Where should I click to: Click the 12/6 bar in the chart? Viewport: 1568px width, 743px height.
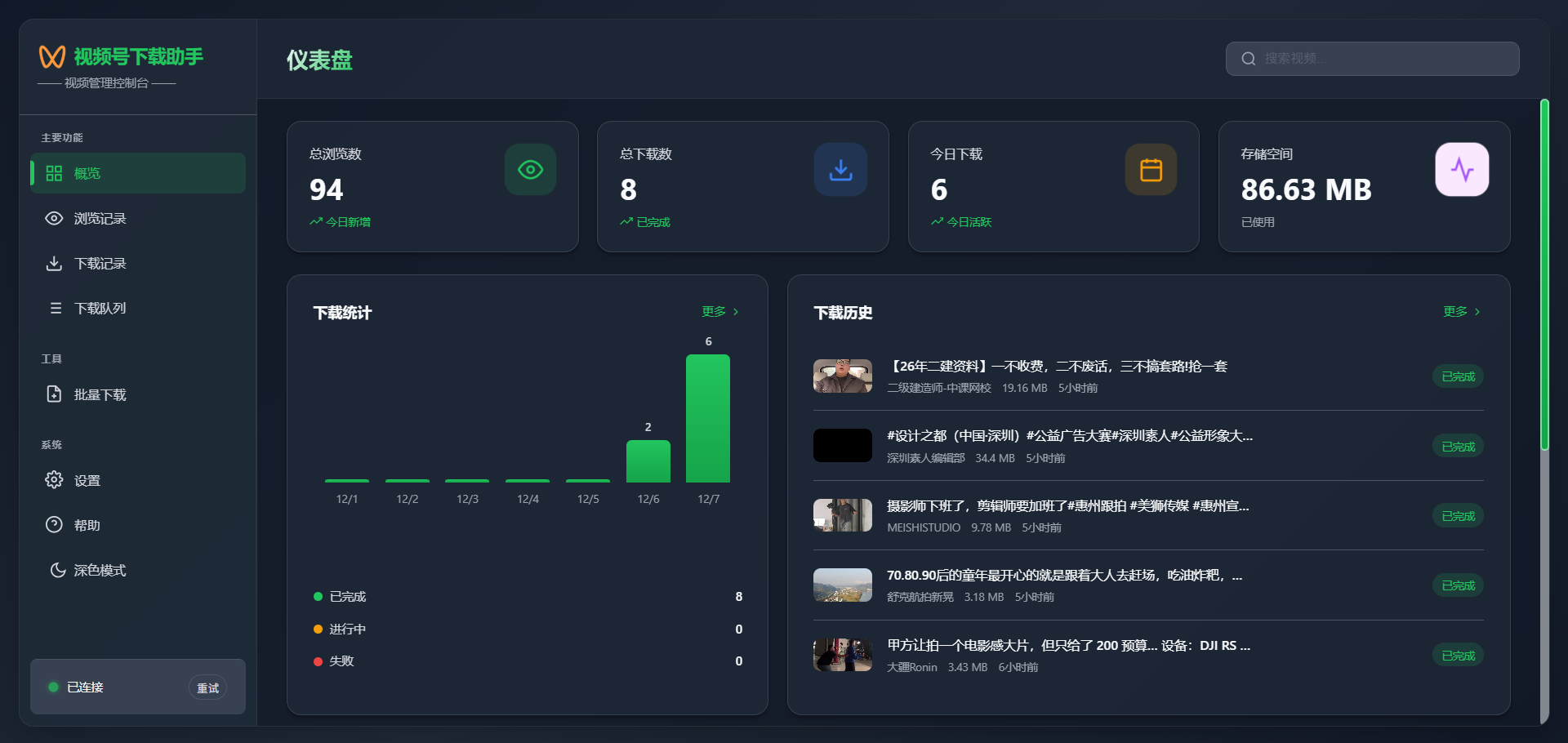[x=648, y=461]
